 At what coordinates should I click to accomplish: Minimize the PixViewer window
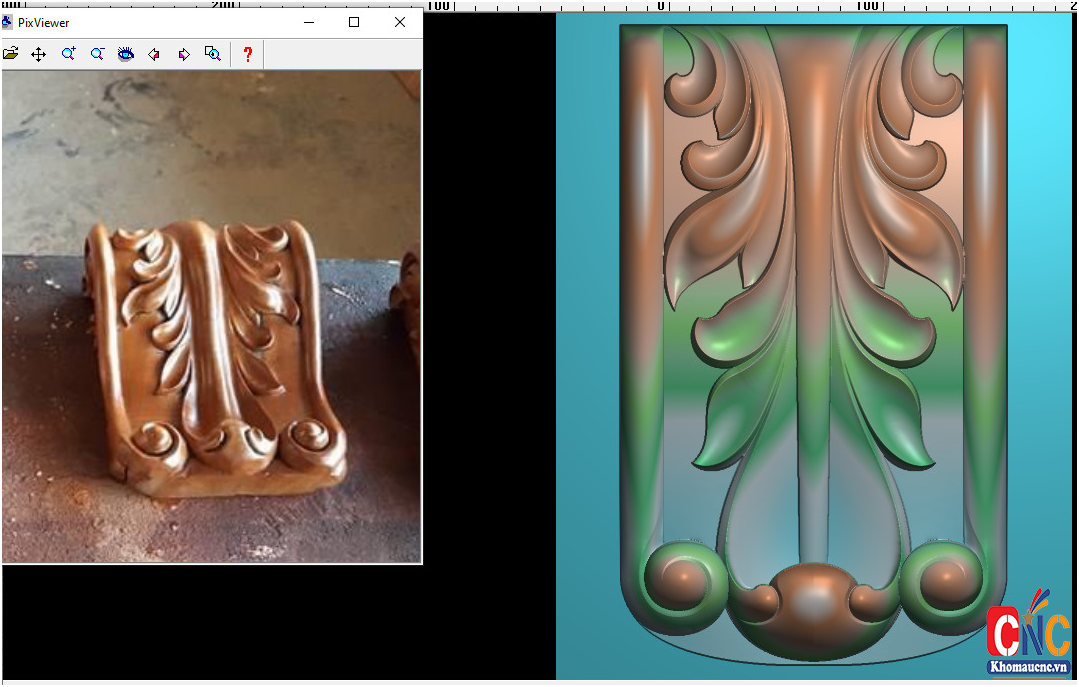point(309,22)
